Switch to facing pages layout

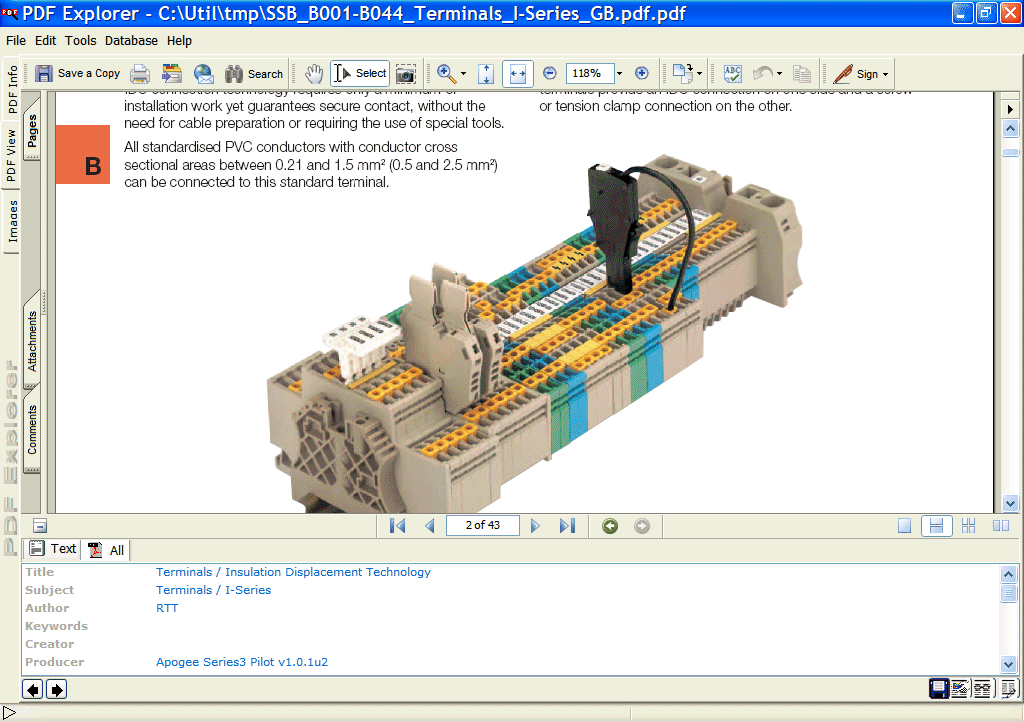point(1000,526)
